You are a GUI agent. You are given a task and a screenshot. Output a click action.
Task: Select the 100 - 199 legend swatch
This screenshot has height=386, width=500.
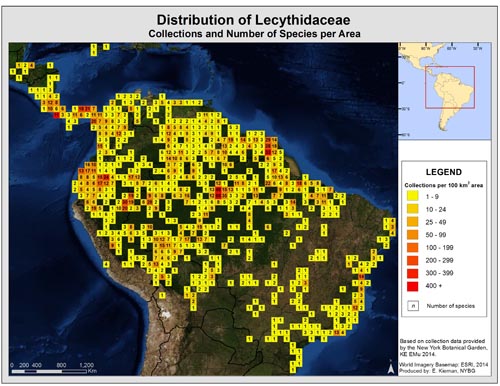pos(412,247)
